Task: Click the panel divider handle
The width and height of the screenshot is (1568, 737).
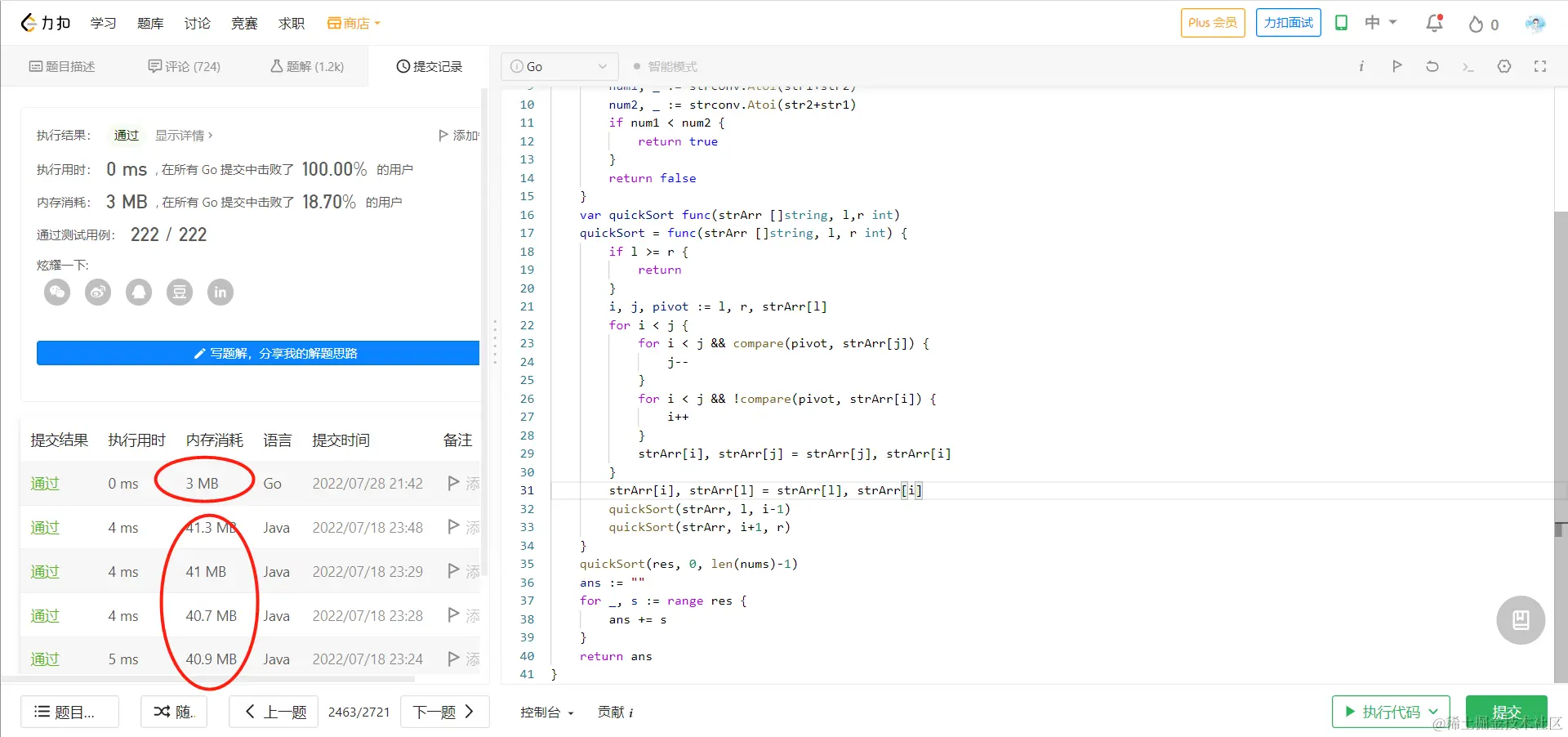Action: click(495, 342)
